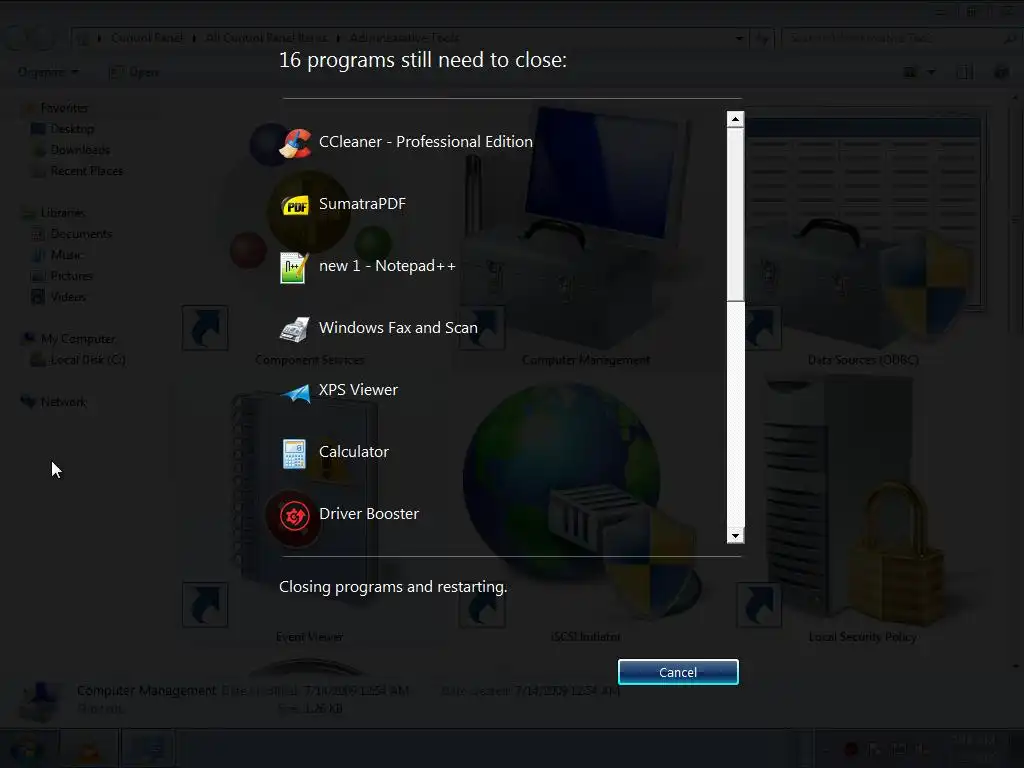Open the Organize menu in Explorer

[48, 72]
